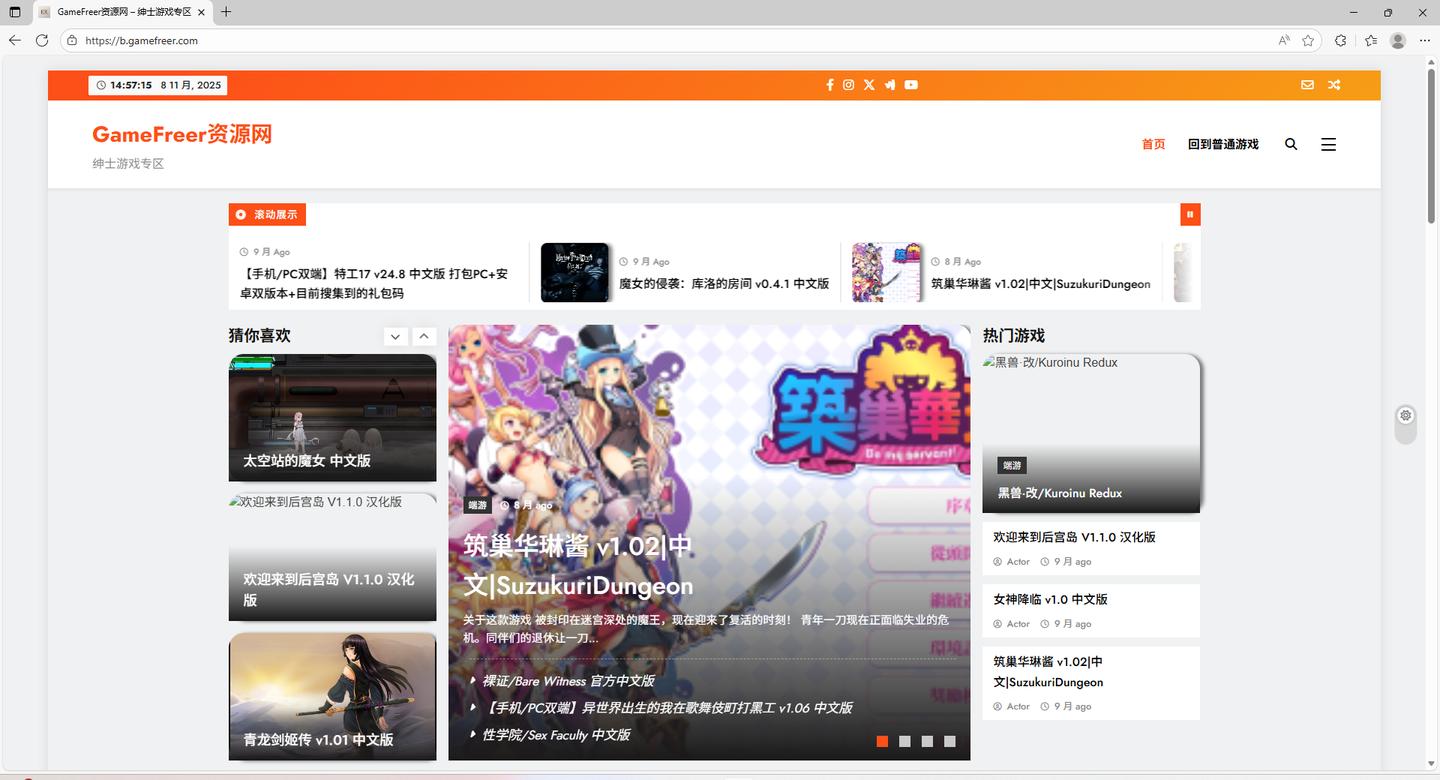Open the X (Twitter) social link
1440x780 pixels.
pos(869,85)
